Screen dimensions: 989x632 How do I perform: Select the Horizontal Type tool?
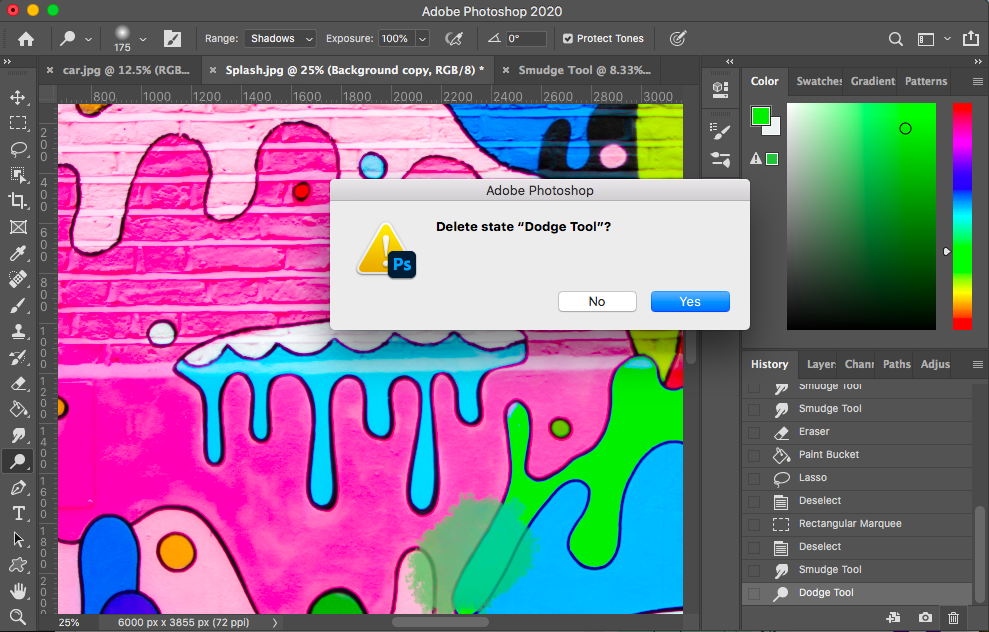18,513
